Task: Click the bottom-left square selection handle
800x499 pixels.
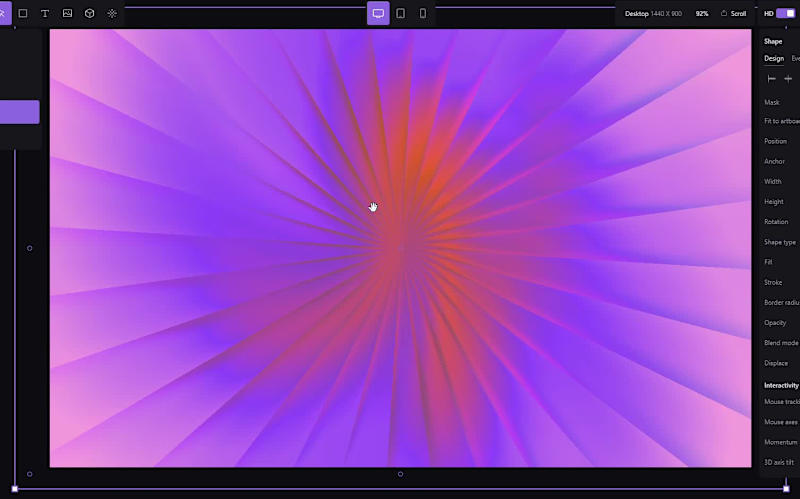Action: pos(15,489)
